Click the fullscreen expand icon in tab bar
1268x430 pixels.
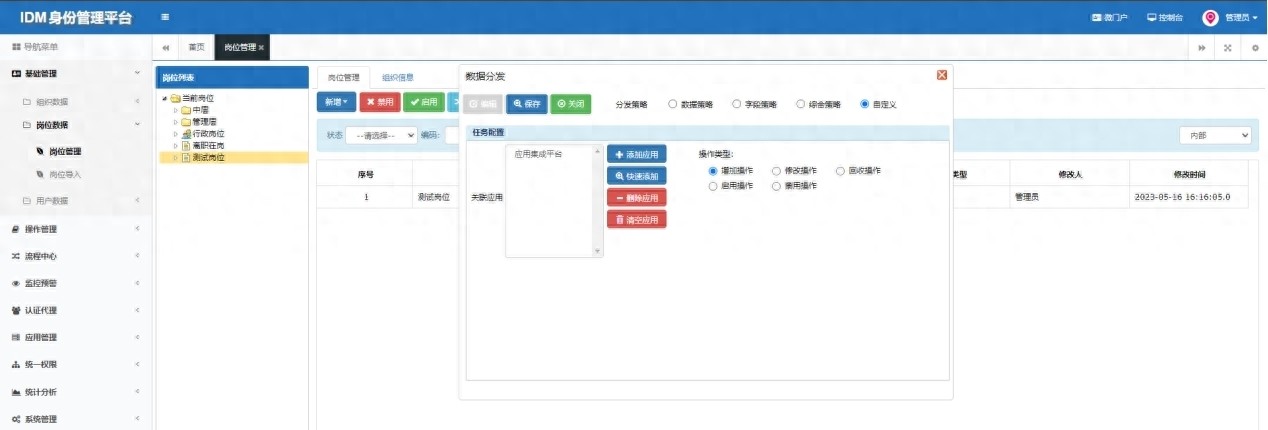point(1227,48)
